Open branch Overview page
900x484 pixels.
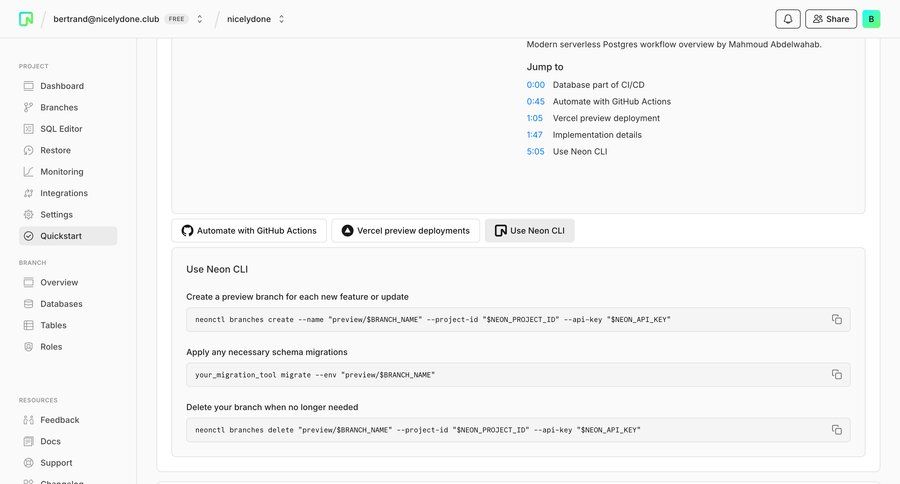68,282
